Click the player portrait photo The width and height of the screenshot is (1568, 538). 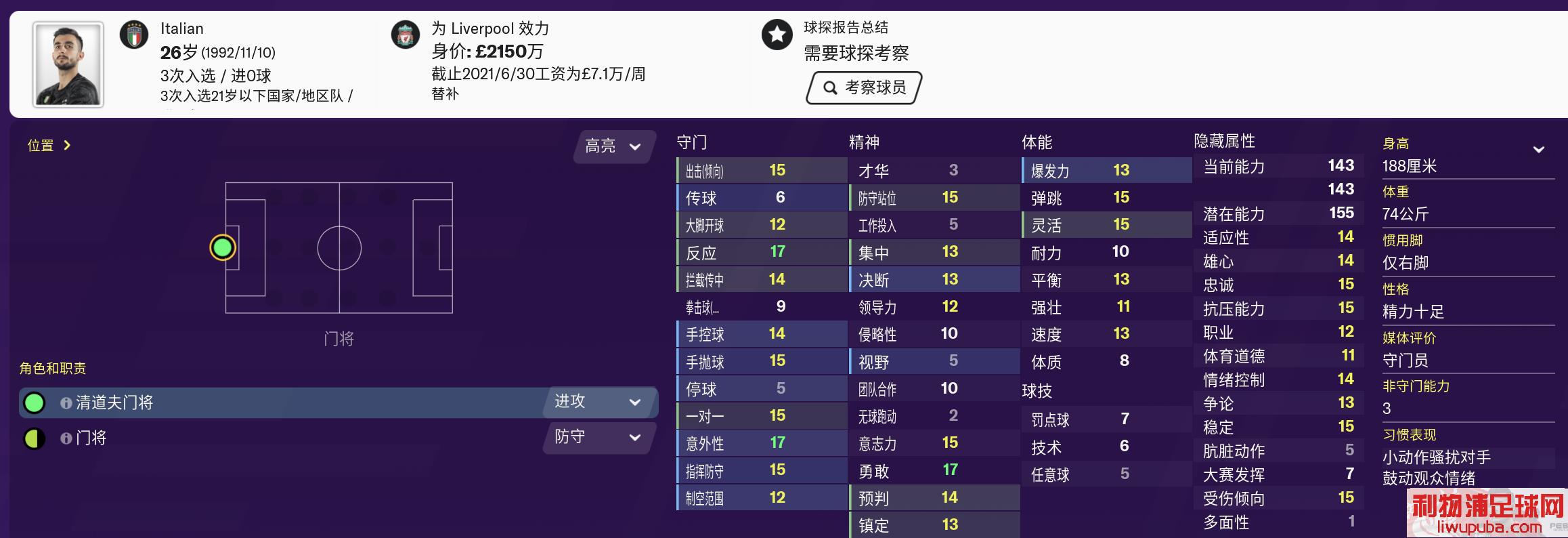tap(68, 64)
